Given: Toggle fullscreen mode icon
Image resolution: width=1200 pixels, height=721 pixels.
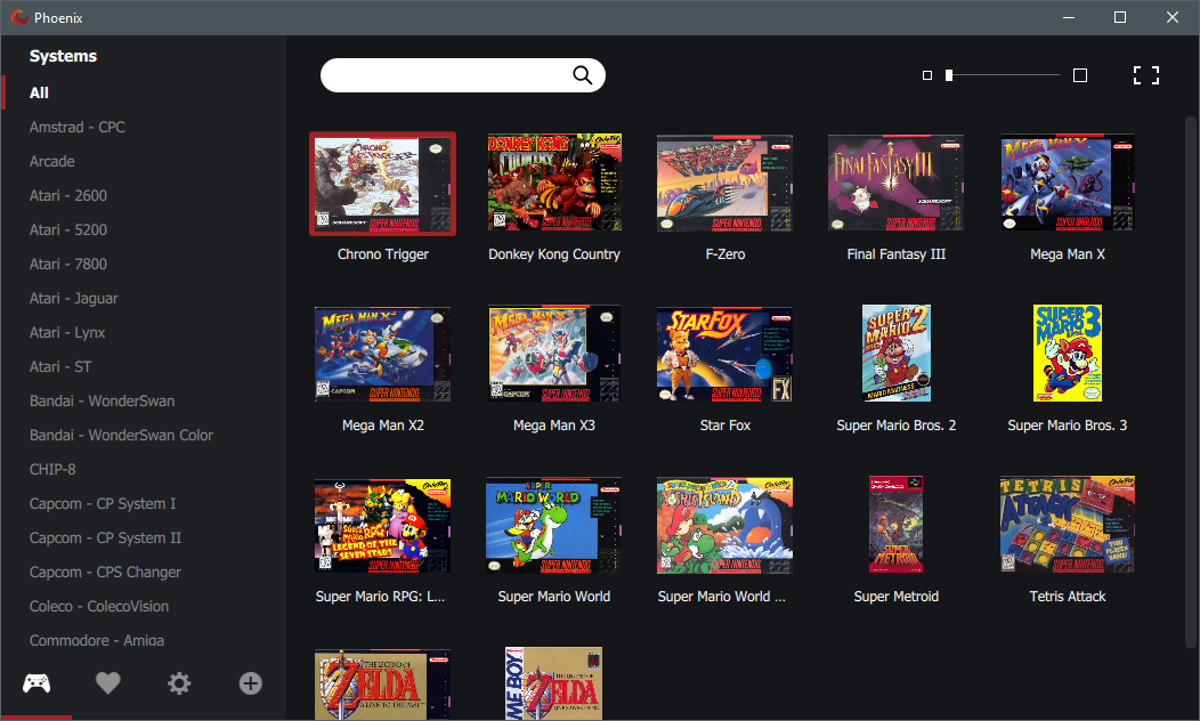Looking at the screenshot, I should coord(1146,75).
